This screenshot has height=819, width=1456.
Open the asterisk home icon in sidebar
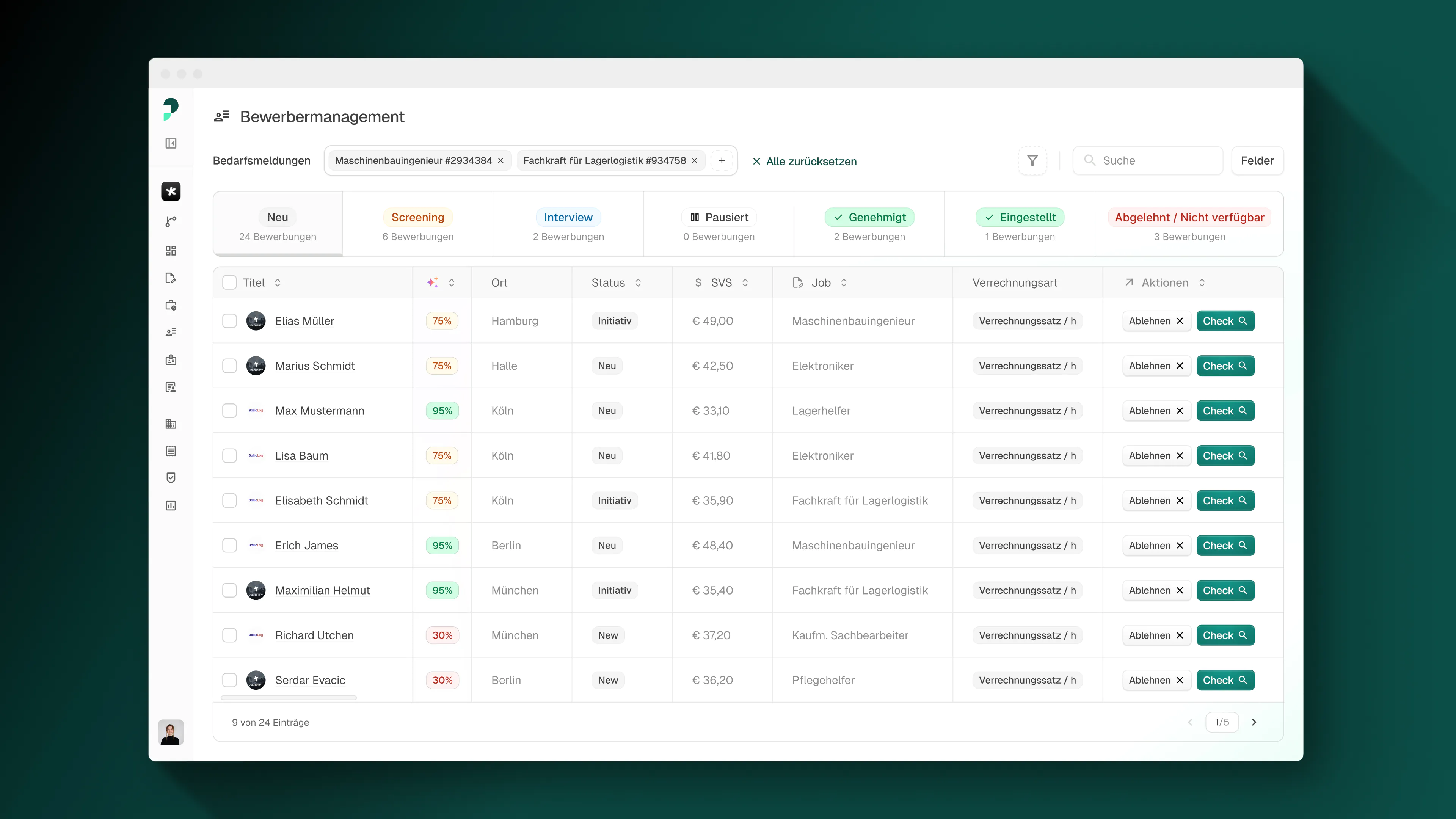click(171, 191)
